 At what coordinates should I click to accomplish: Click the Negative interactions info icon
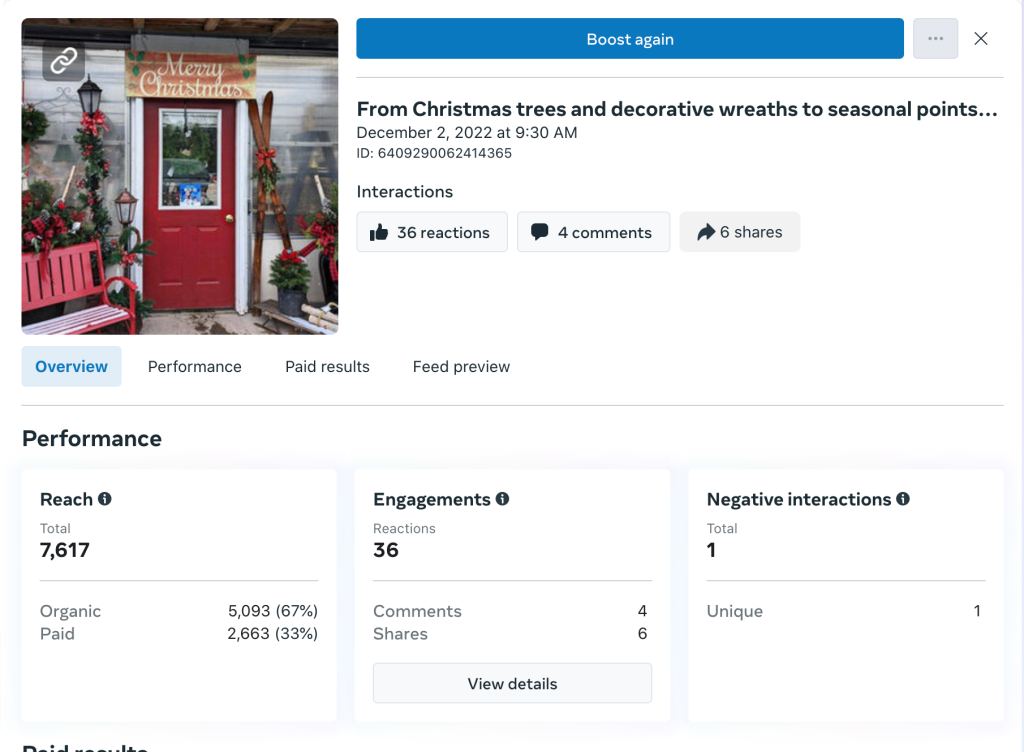coord(903,499)
